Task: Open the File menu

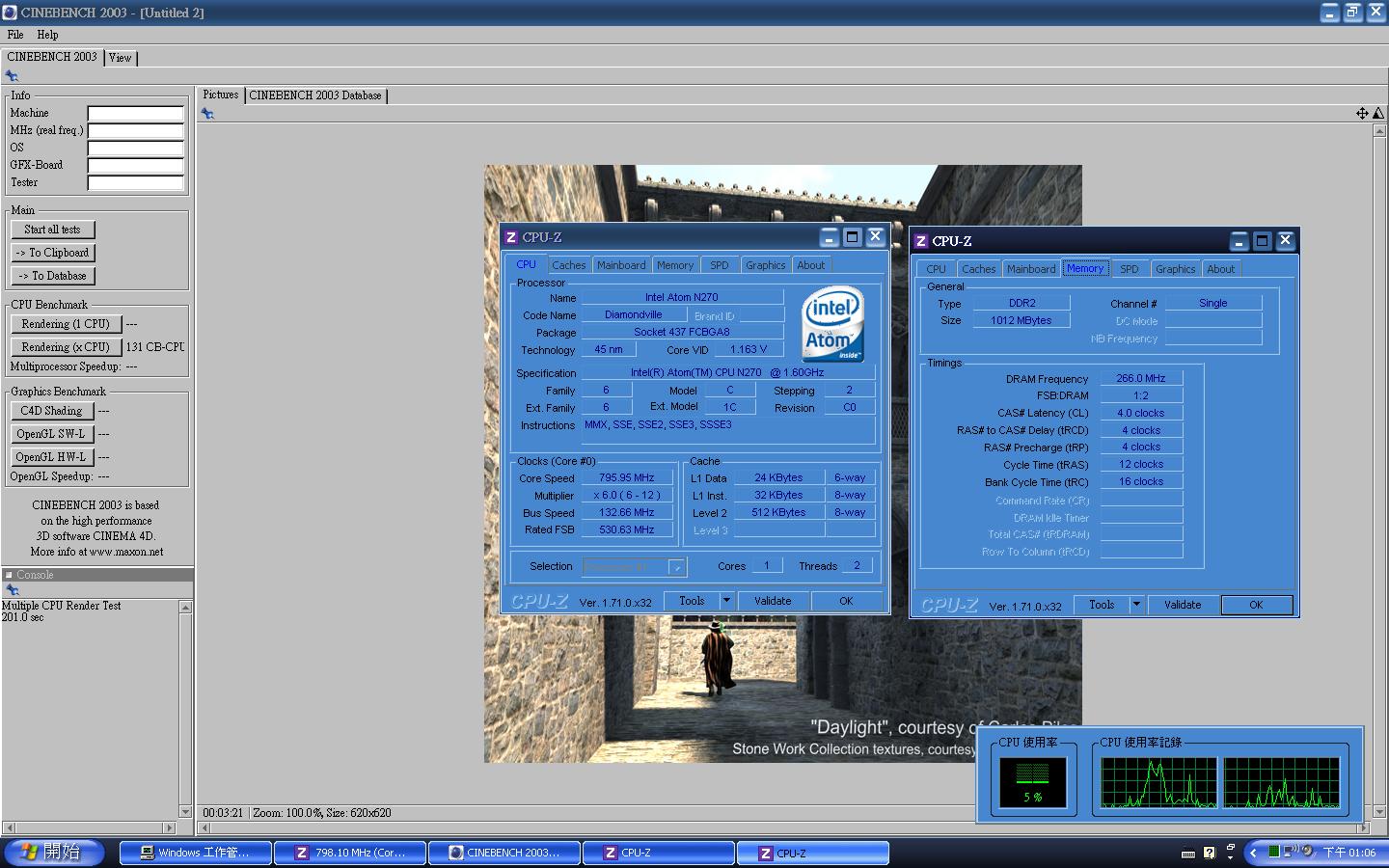Action: pyautogui.click(x=15, y=35)
